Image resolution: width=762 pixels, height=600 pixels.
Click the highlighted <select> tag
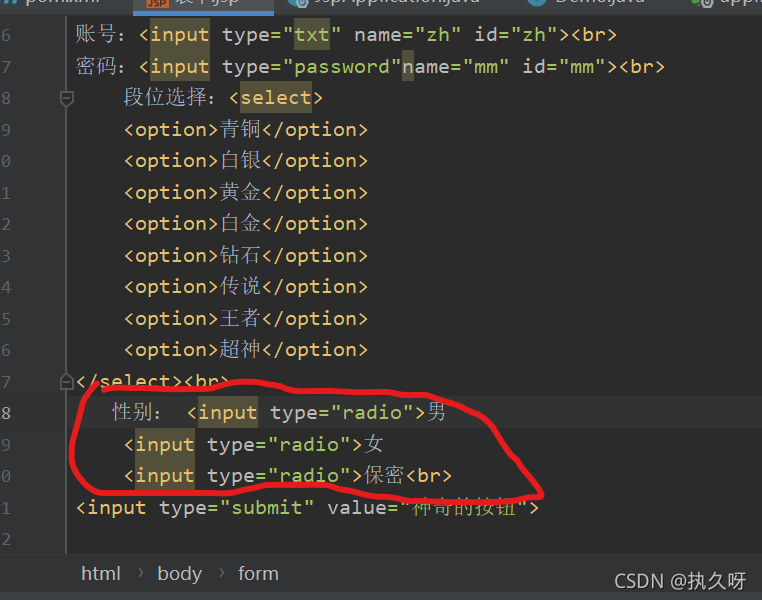[276, 98]
